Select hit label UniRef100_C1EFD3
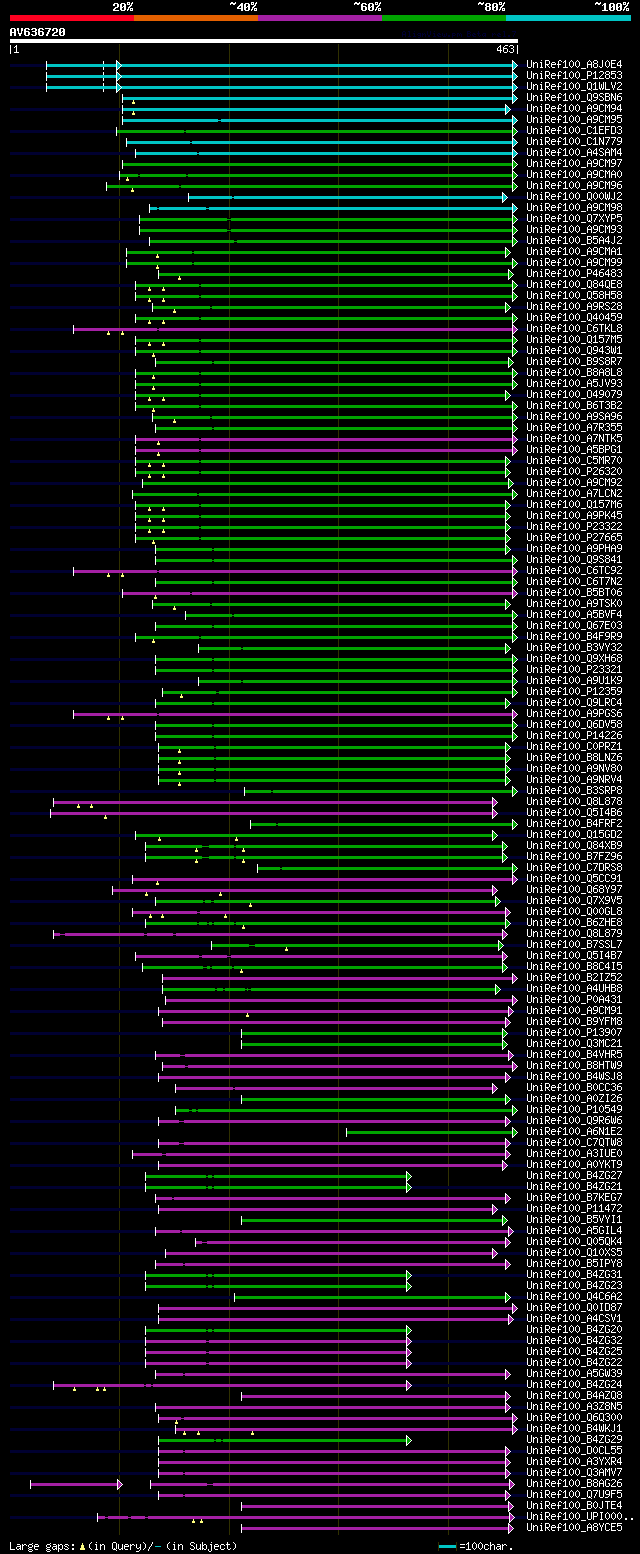This screenshot has width=640, height=1554. point(574,130)
